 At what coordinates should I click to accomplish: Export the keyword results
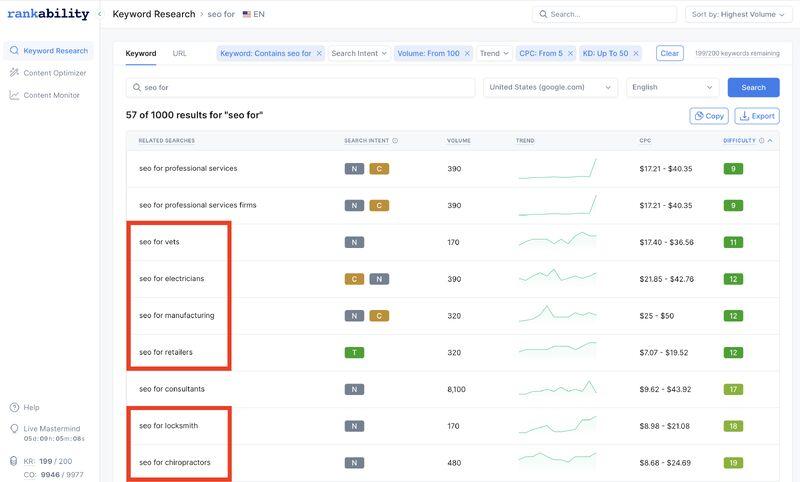point(757,116)
